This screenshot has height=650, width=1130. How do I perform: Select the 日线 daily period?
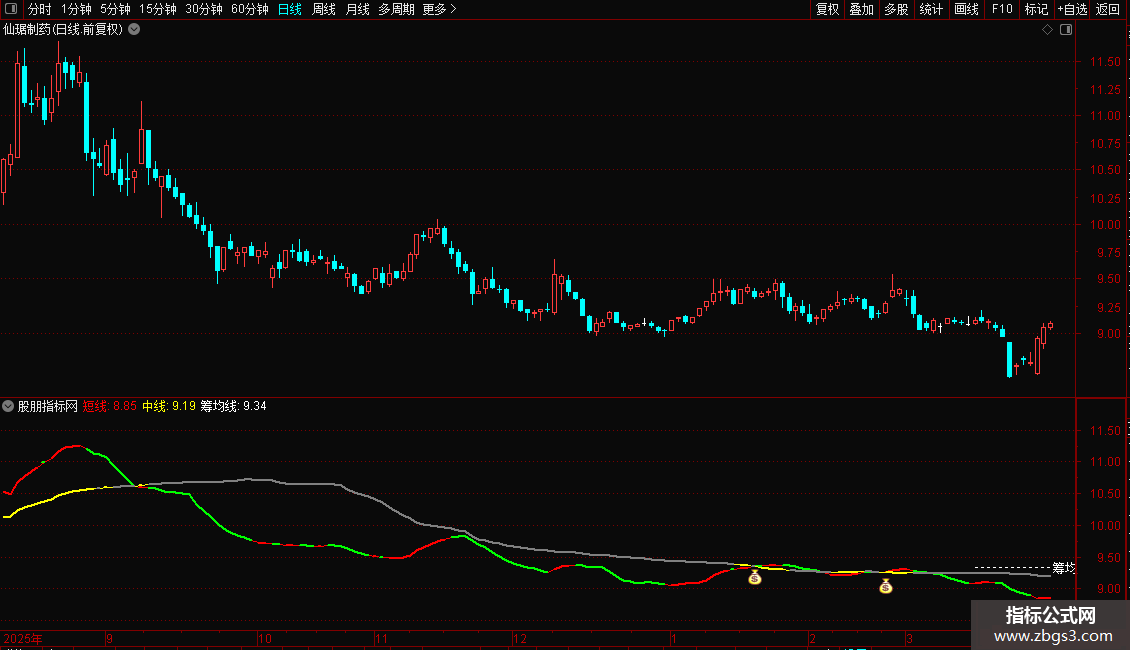pos(290,9)
